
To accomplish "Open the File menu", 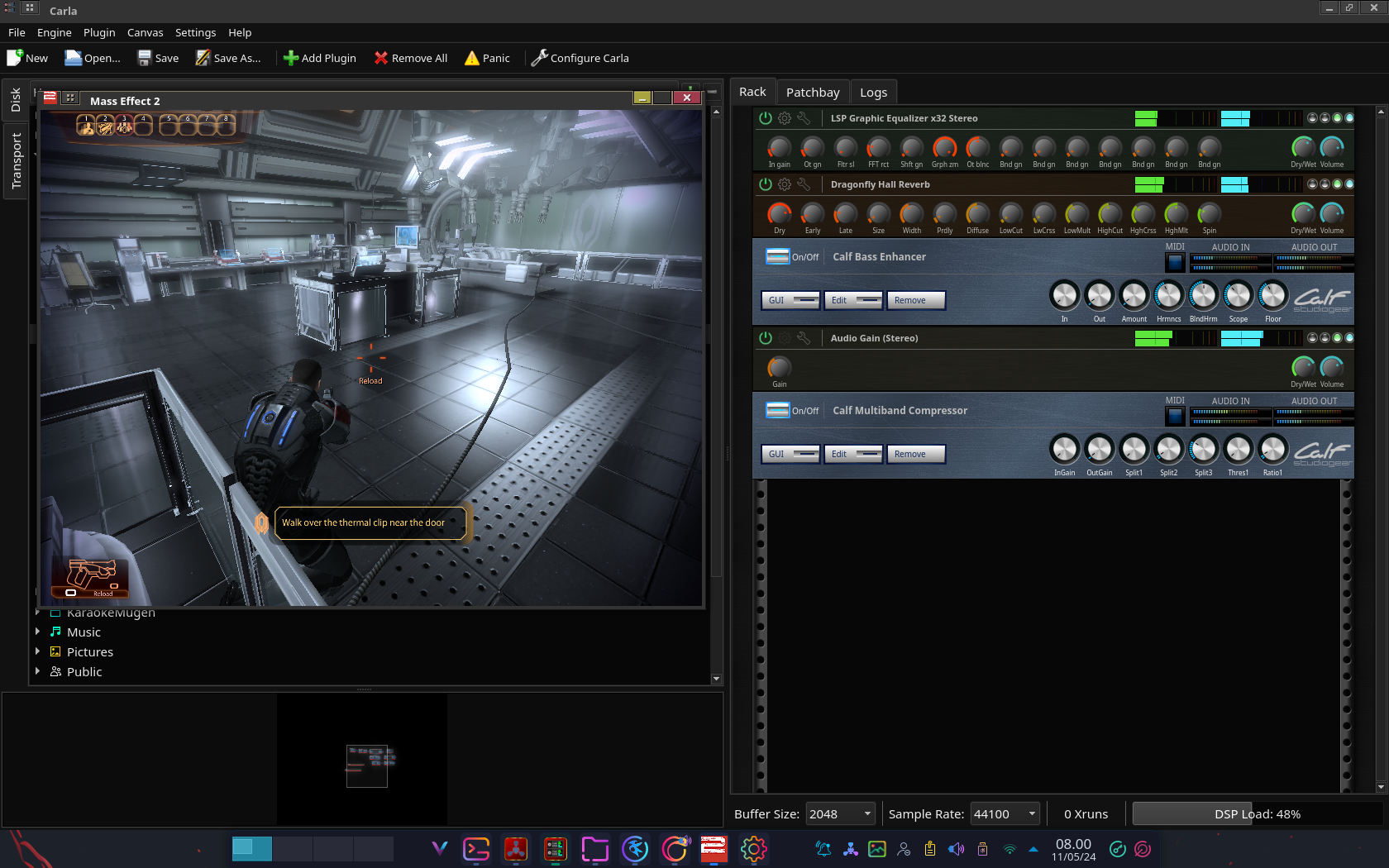I will click(x=17, y=32).
